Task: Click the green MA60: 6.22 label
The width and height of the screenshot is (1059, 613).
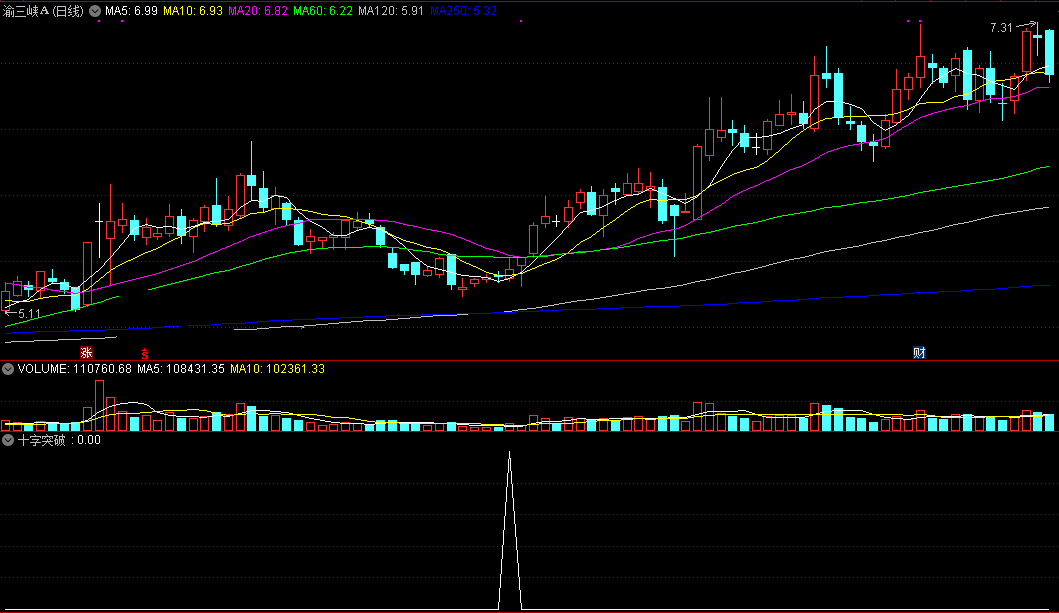Action: coord(323,11)
